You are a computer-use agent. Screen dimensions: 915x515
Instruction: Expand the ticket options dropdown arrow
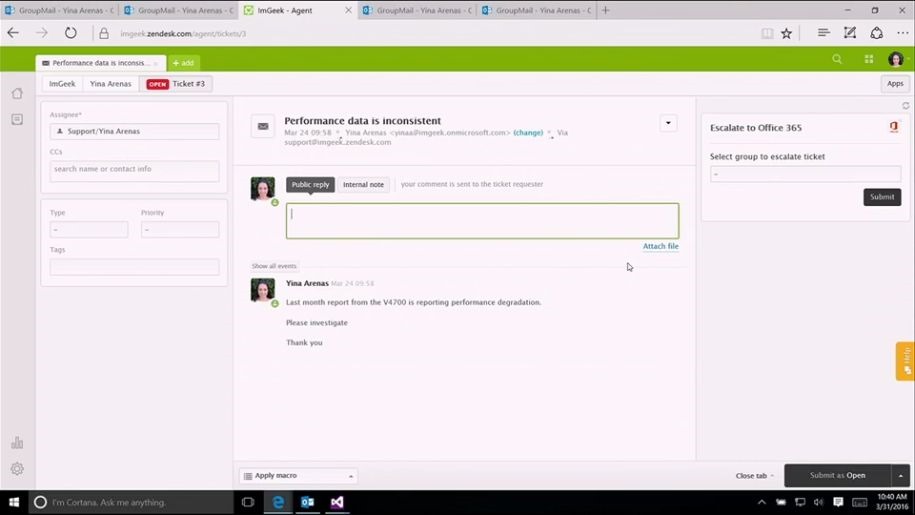(x=668, y=124)
